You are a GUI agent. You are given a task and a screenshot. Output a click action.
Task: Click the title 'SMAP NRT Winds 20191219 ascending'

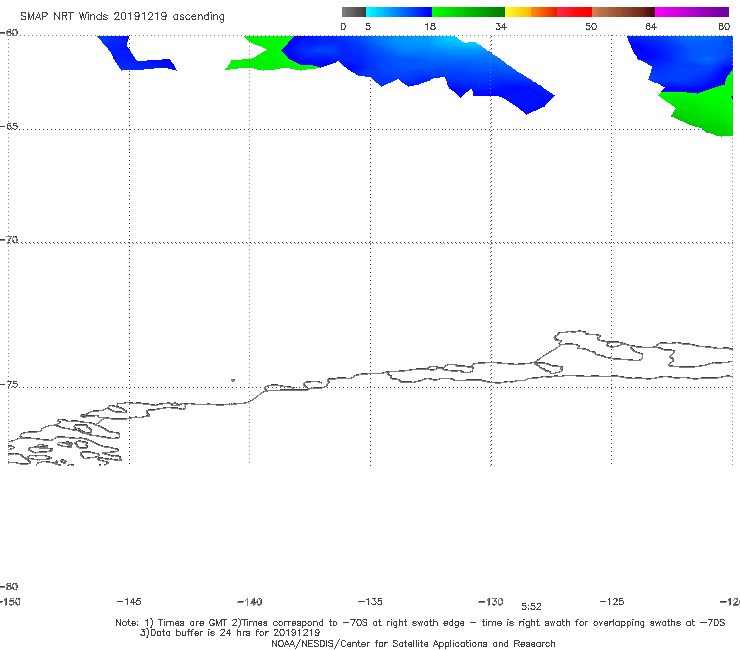click(x=122, y=17)
